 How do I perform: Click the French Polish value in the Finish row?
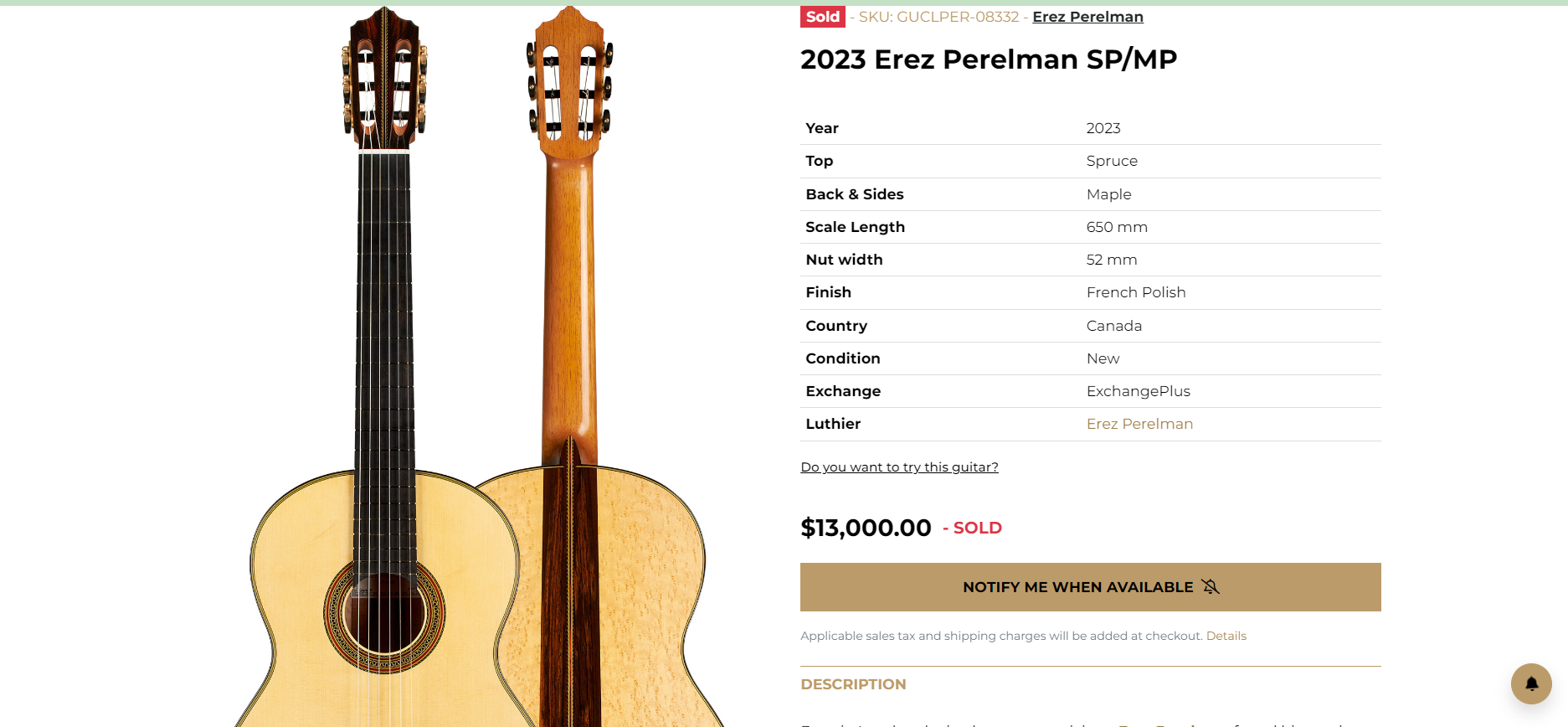point(1135,292)
